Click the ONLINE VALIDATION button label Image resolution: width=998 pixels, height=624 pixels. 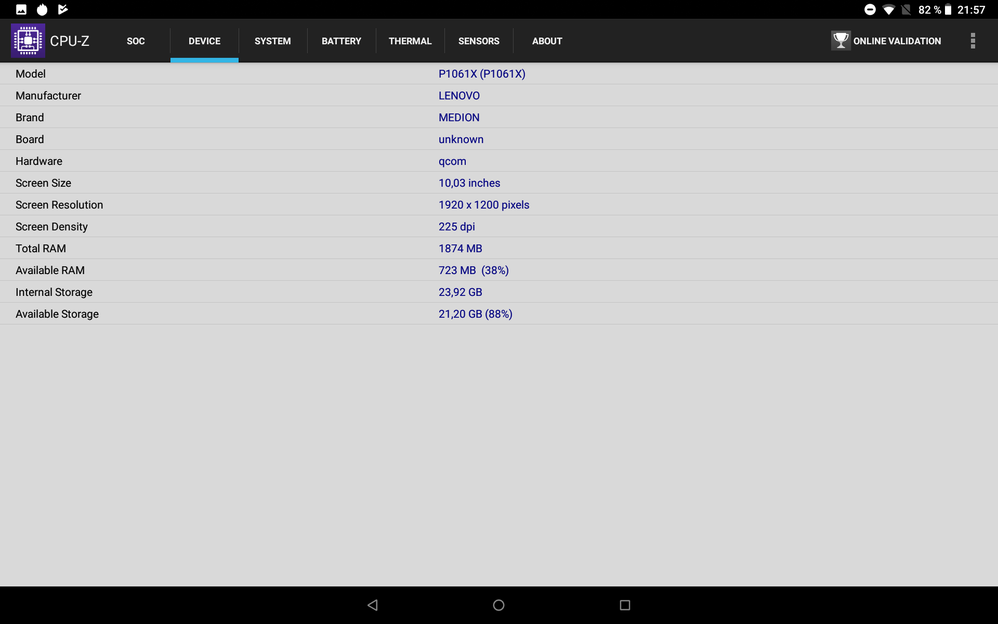tap(897, 41)
